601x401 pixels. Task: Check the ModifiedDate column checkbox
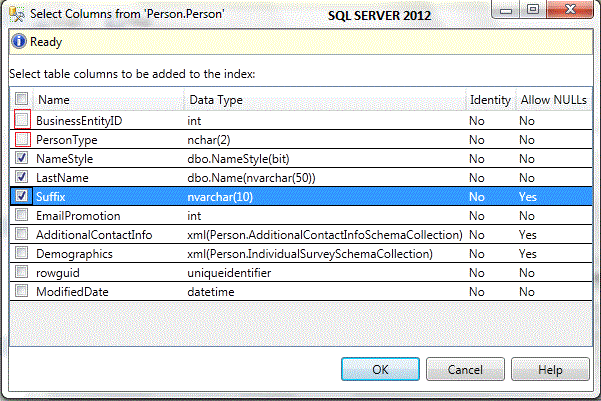point(21,291)
